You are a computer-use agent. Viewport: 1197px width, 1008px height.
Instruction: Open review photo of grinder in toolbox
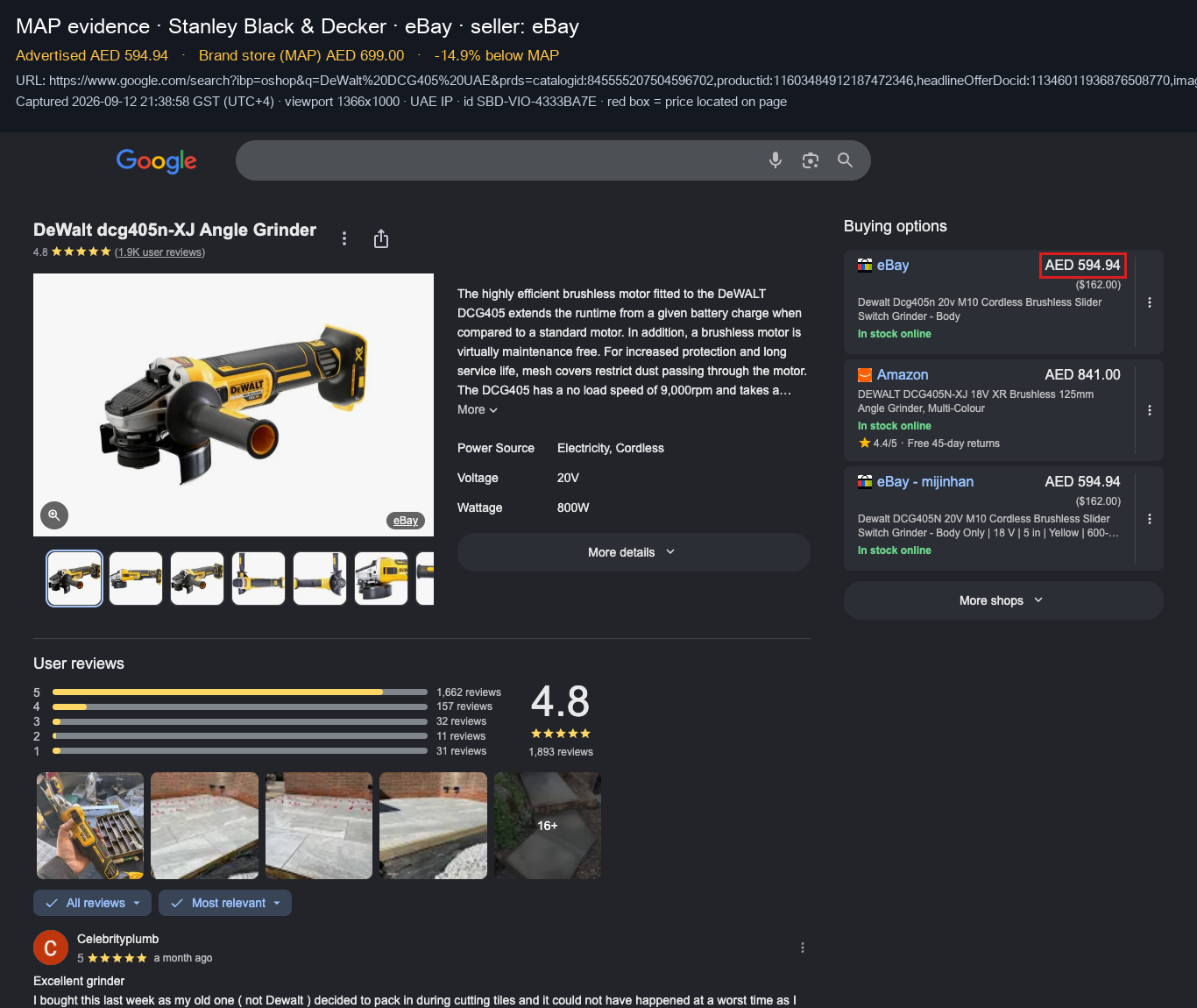[x=90, y=826]
